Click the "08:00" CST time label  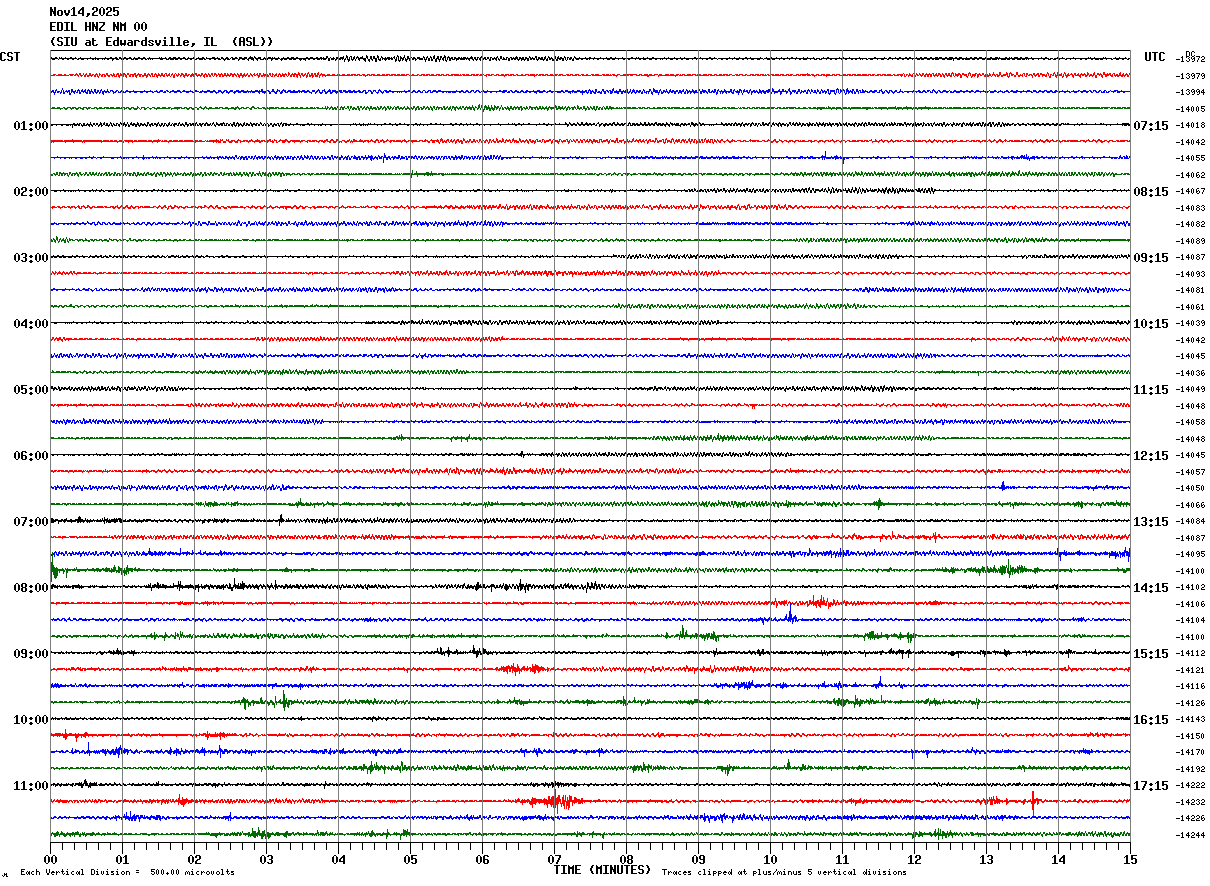(x=31, y=588)
